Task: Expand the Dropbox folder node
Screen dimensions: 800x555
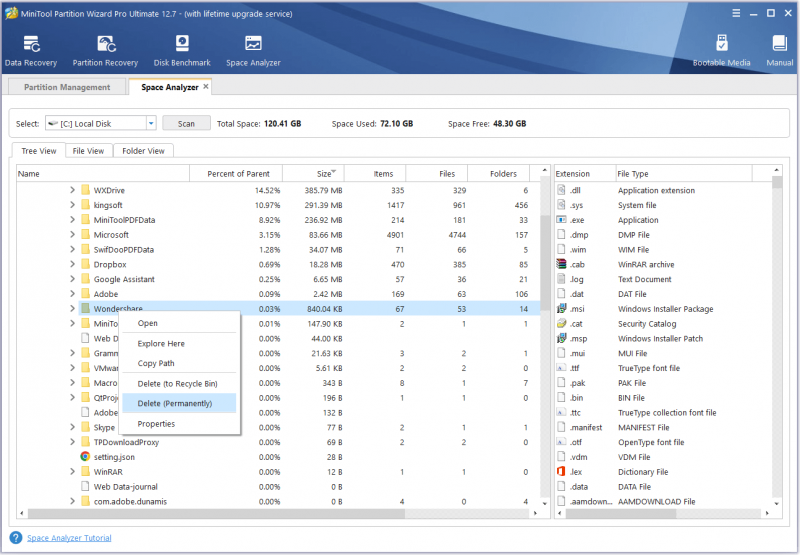Action: [72, 264]
